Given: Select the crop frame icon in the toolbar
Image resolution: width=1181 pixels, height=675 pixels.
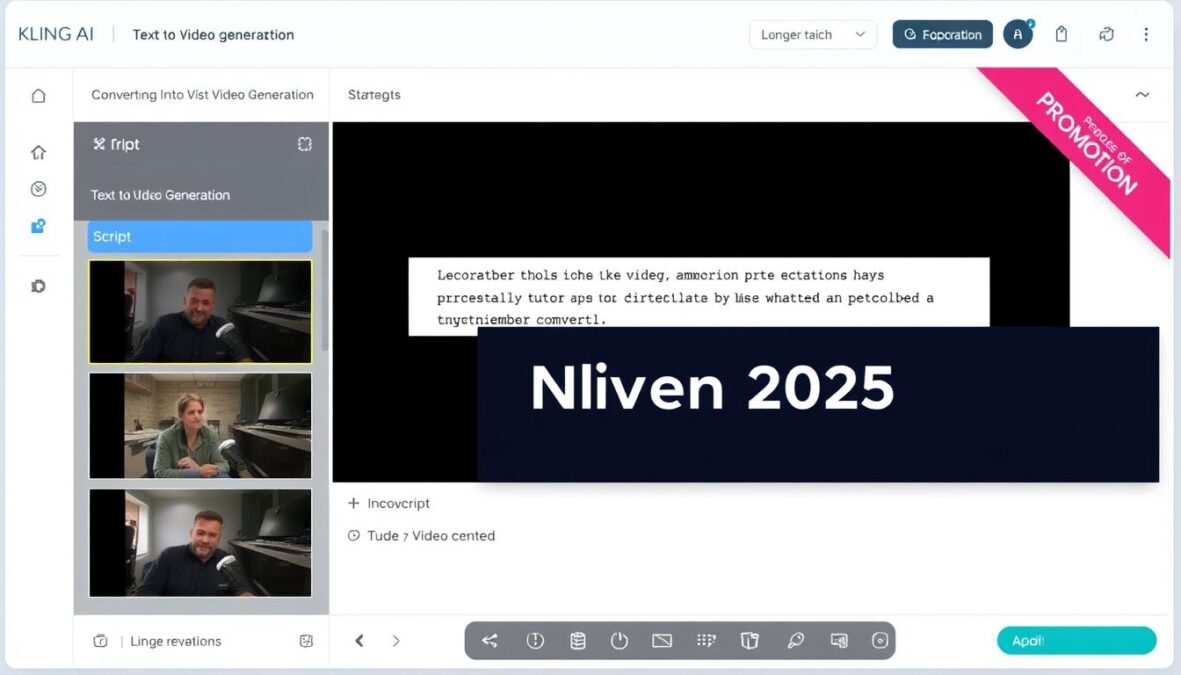Looking at the screenshot, I should 662,640.
